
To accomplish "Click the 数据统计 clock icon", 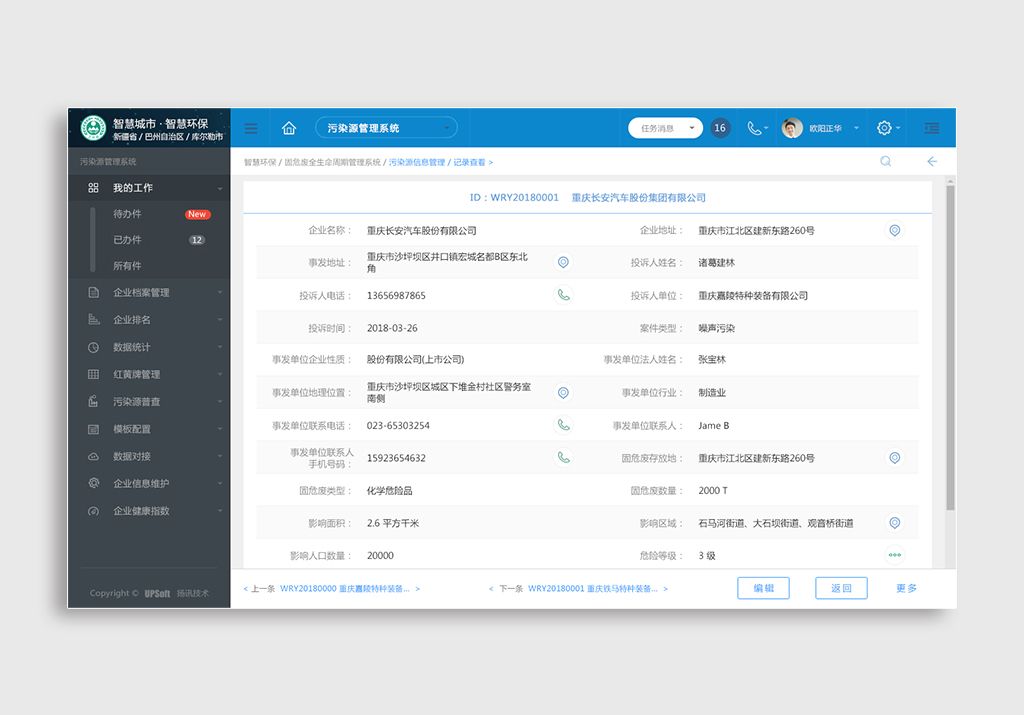I will (x=93, y=347).
